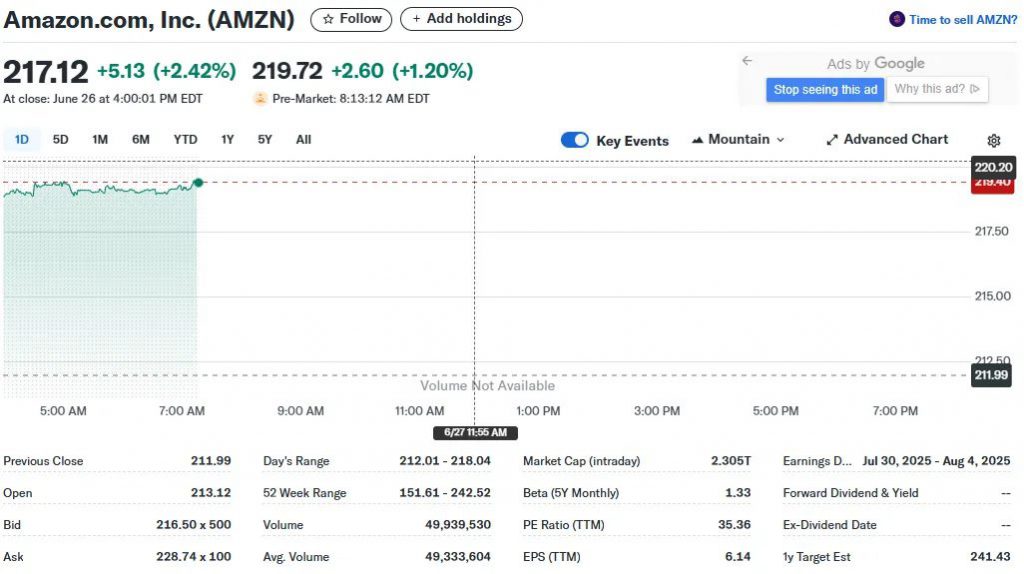The image size is (1024, 574).
Task: Click the back arrow in the ad box
Action: click(x=747, y=61)
